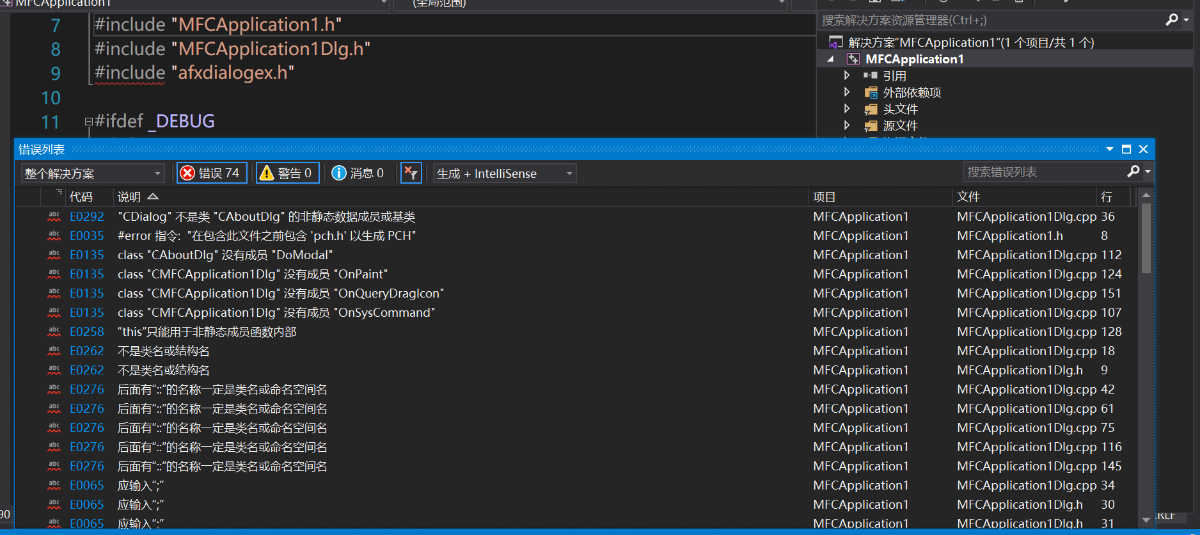Sort errors by 代码 column header

88,197
